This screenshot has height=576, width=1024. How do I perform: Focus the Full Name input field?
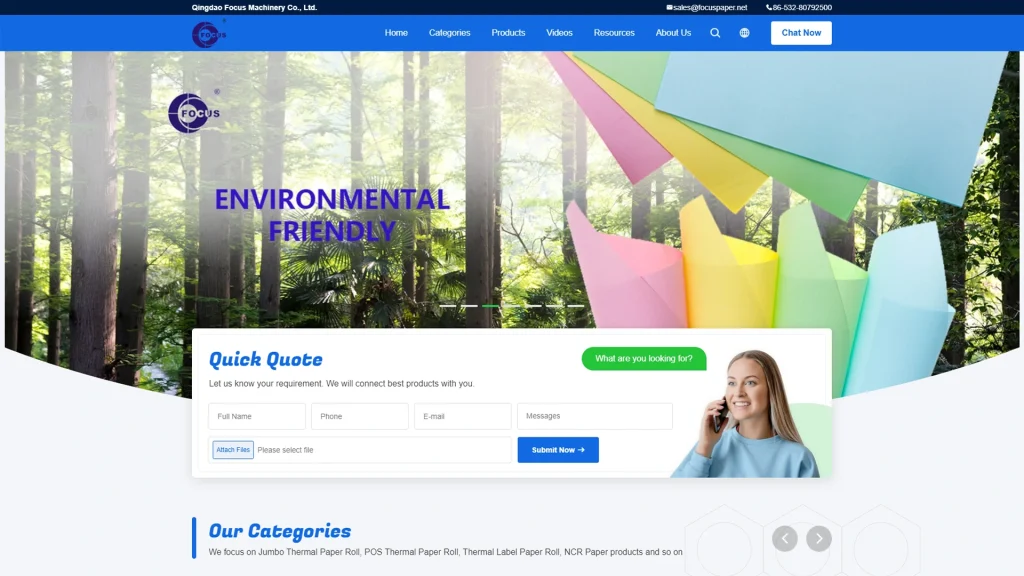coord(257,416)
